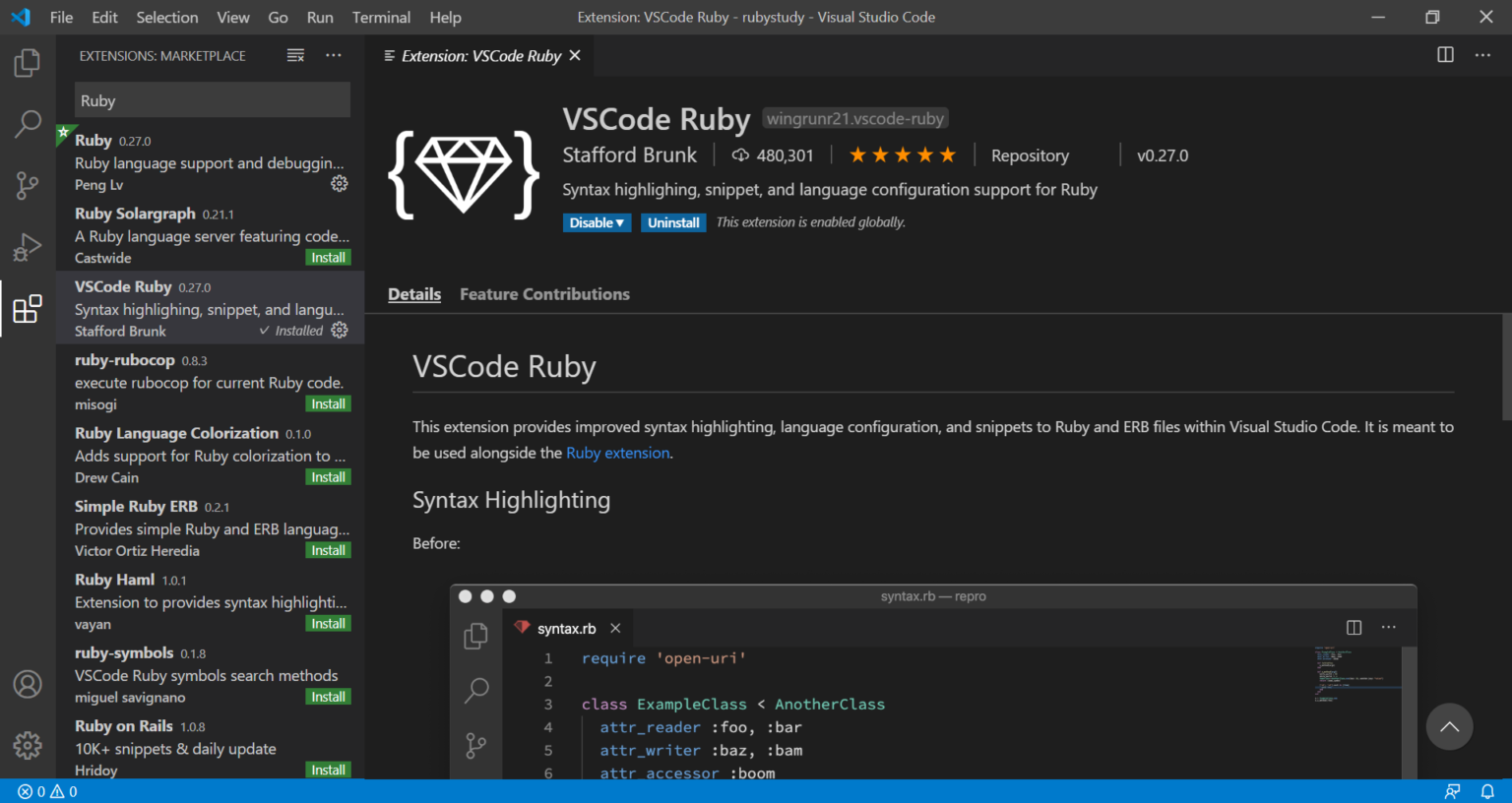Open the Source Control view
Screen dimensions: 1512x803
click(27, 185)
